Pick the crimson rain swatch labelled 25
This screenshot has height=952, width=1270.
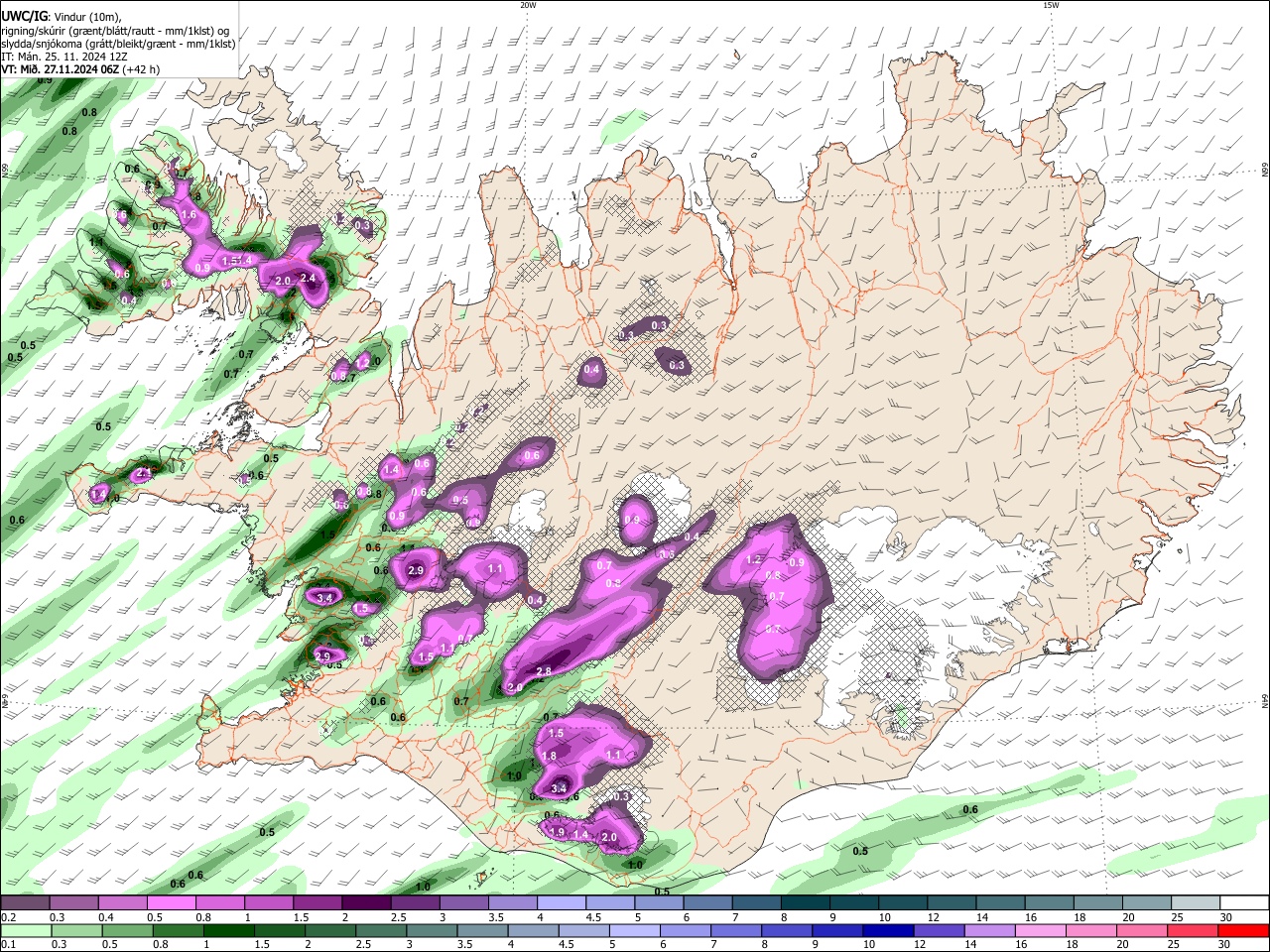1193,930
